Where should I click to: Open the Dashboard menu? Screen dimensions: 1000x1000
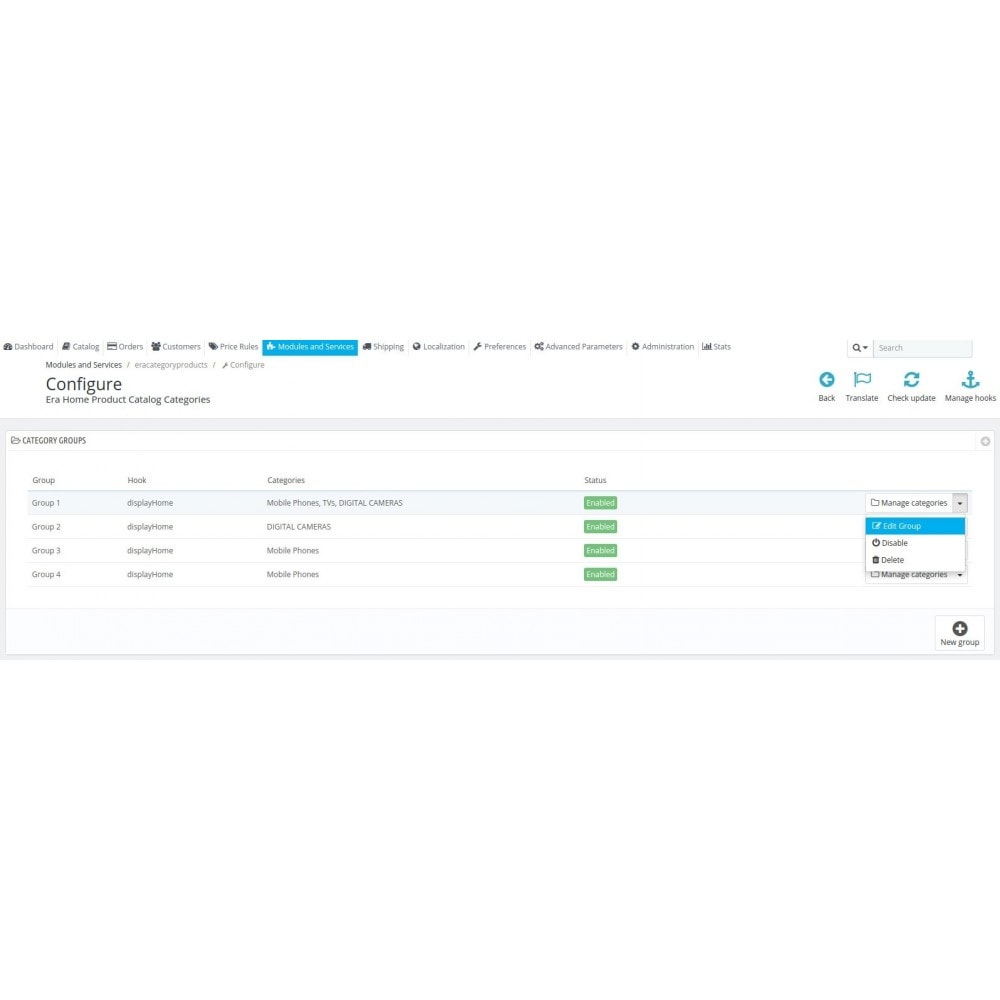click(x=29, y=347)
